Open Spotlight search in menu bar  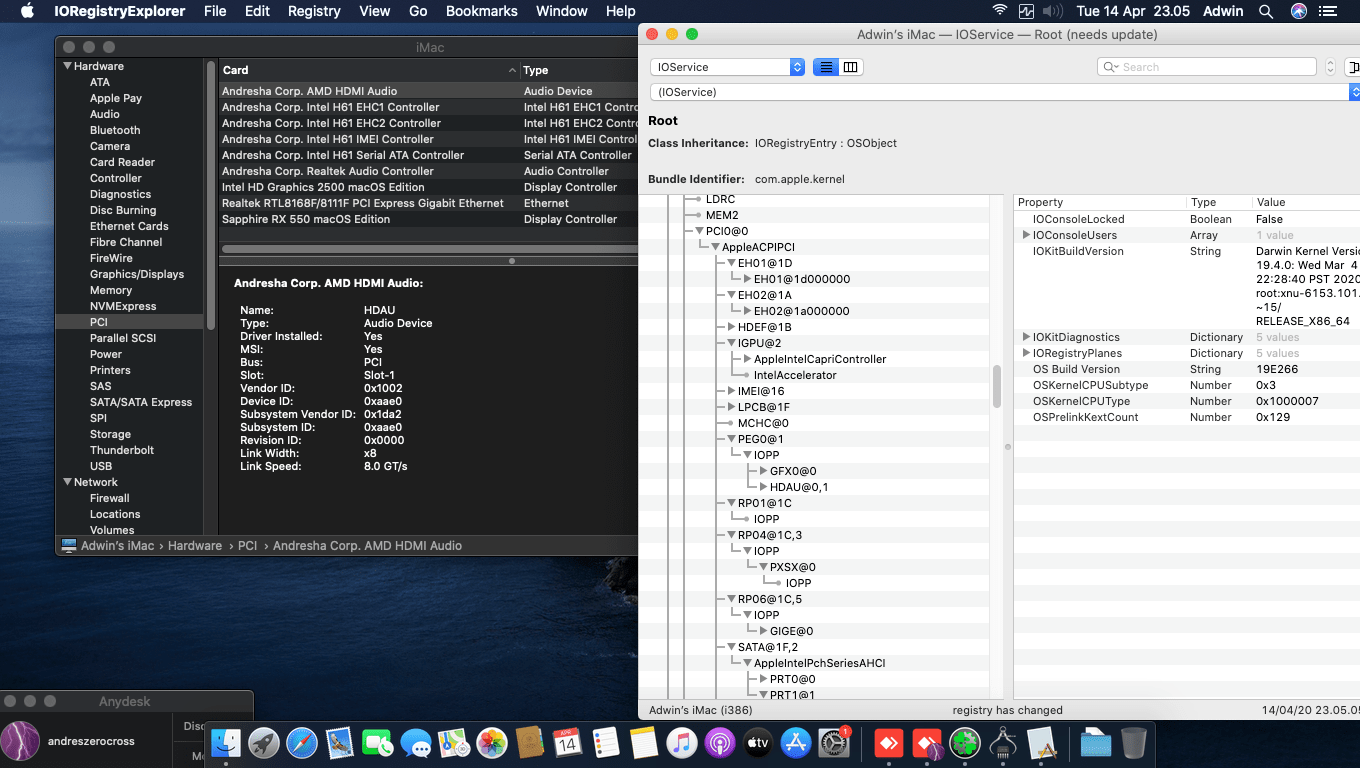pos(1266,11)
